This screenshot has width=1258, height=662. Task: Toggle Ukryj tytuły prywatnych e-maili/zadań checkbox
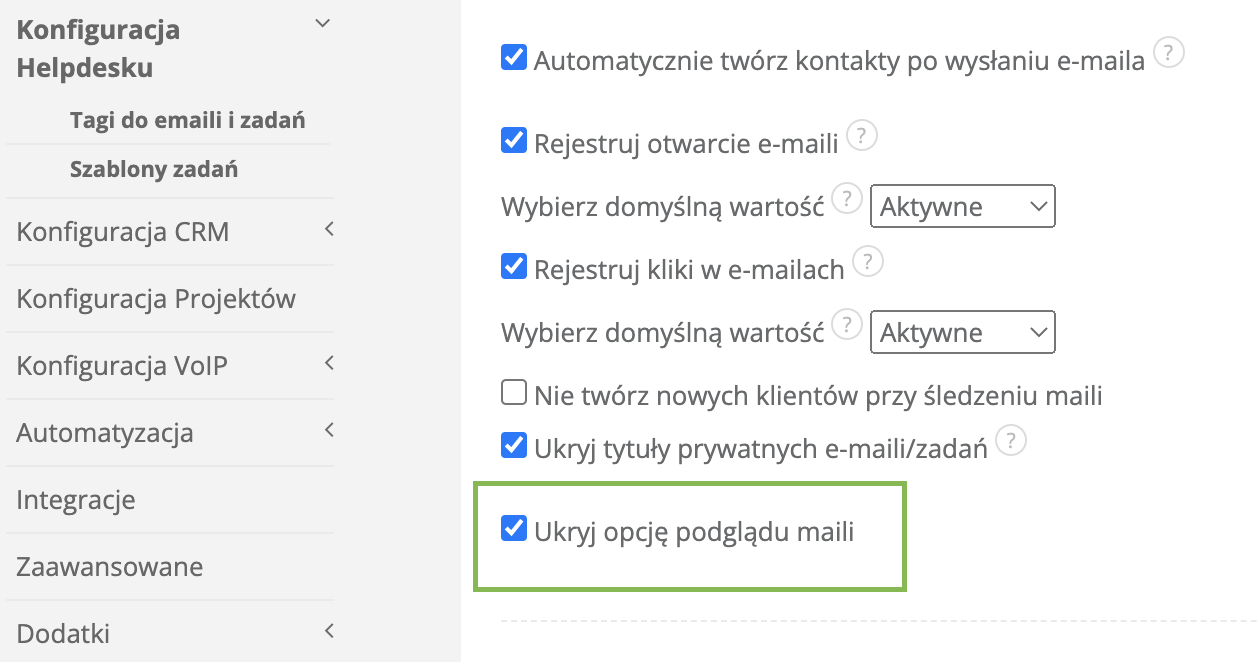pyautogui.click(x=514, y=445)
